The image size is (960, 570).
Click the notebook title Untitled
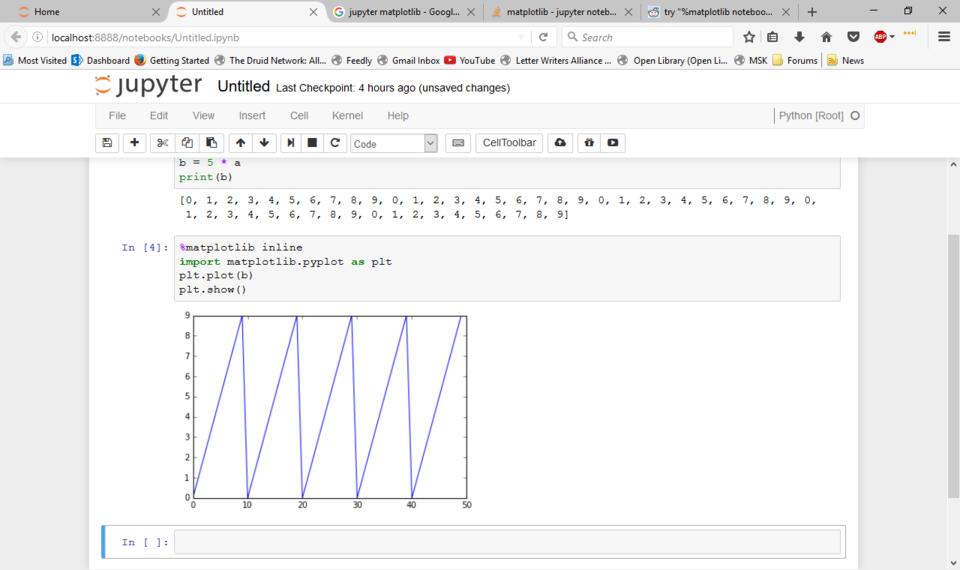tap(243, 87)
